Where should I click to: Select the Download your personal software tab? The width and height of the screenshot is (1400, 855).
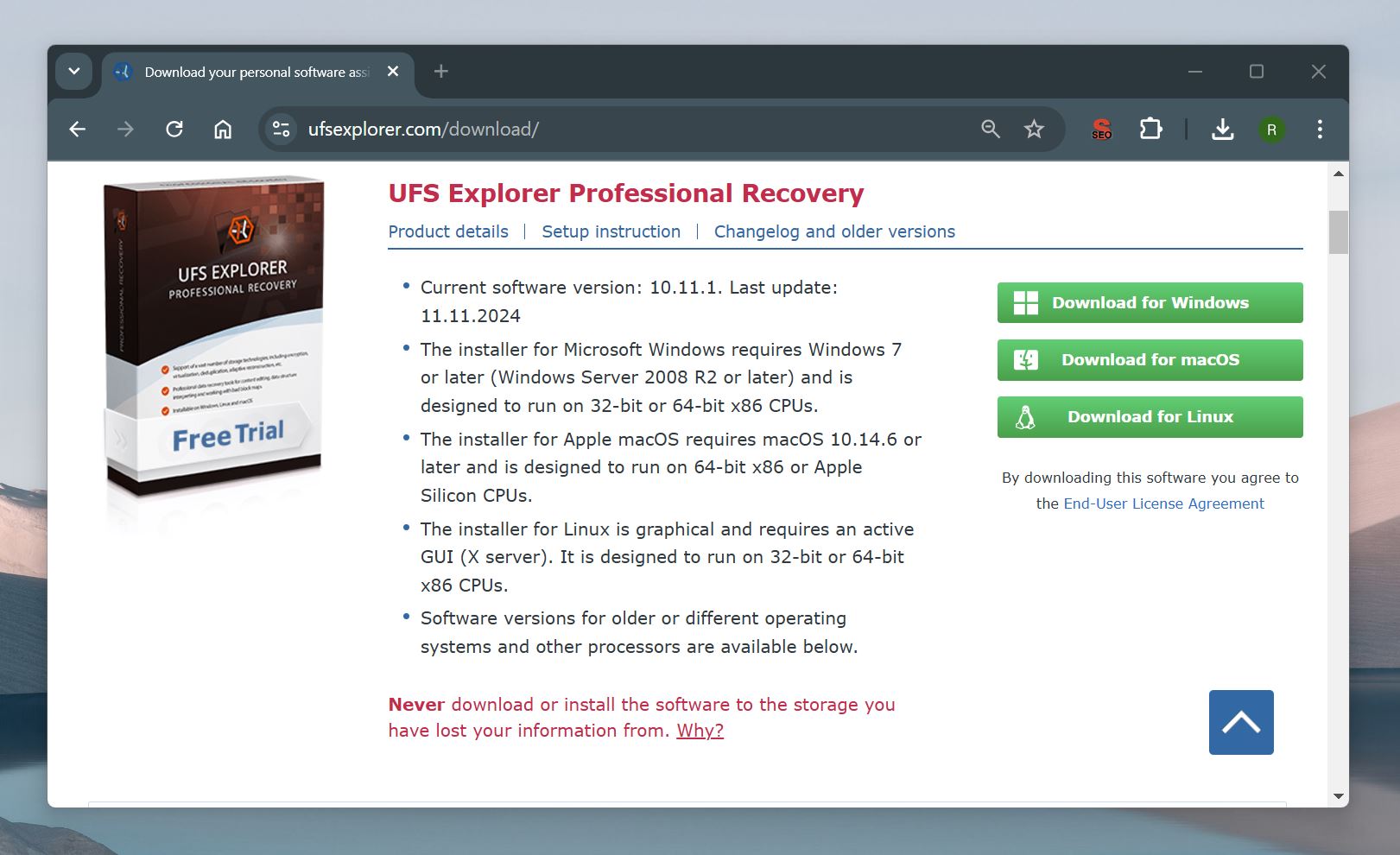coord(257,73)
